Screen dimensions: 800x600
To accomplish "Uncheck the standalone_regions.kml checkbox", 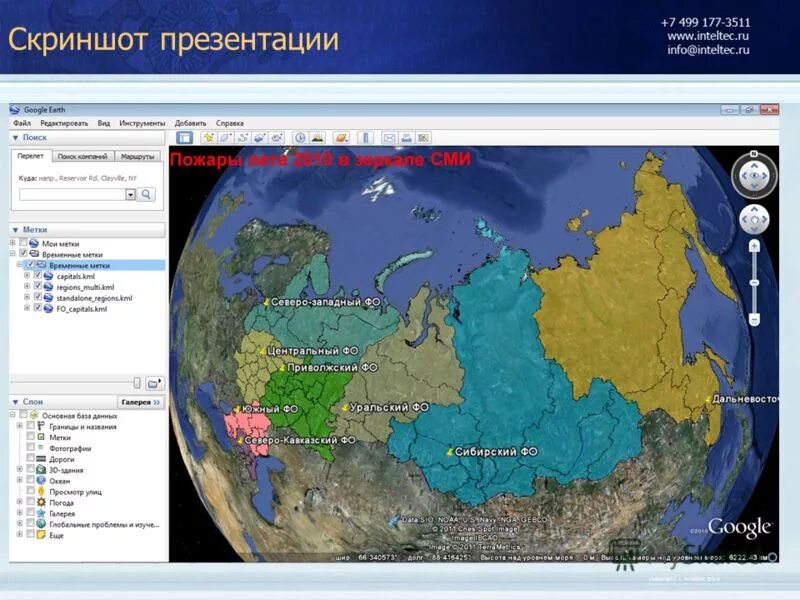I will [38, 297].
